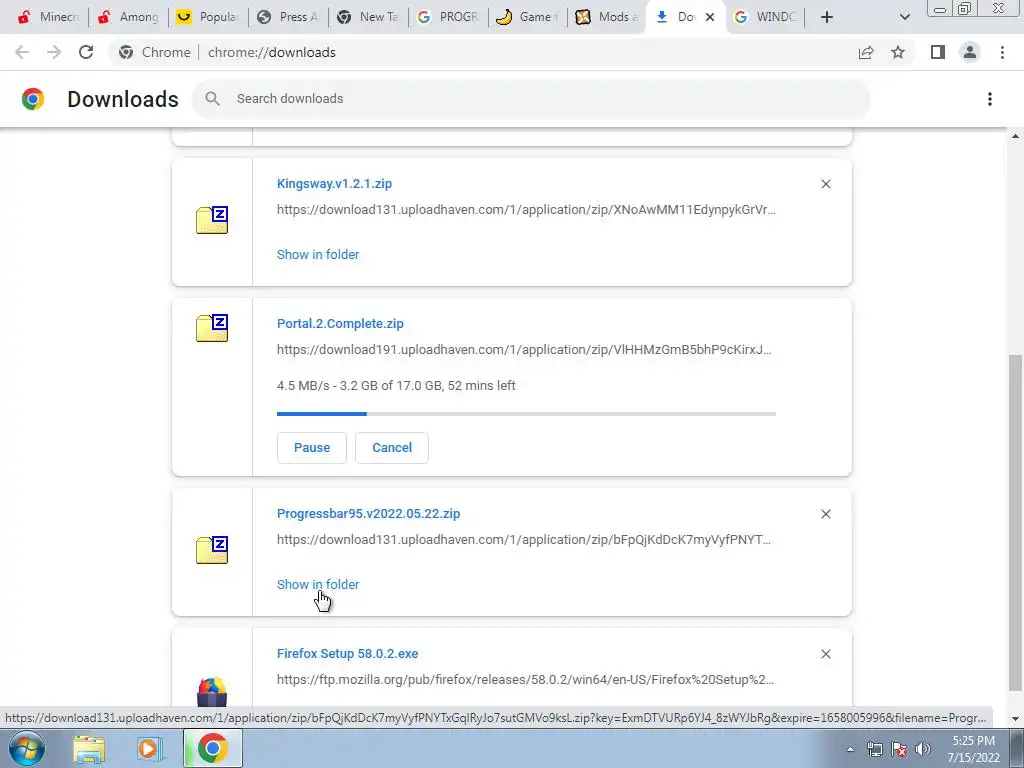Click the Chrome taskbar button

(x=212, y=748)
